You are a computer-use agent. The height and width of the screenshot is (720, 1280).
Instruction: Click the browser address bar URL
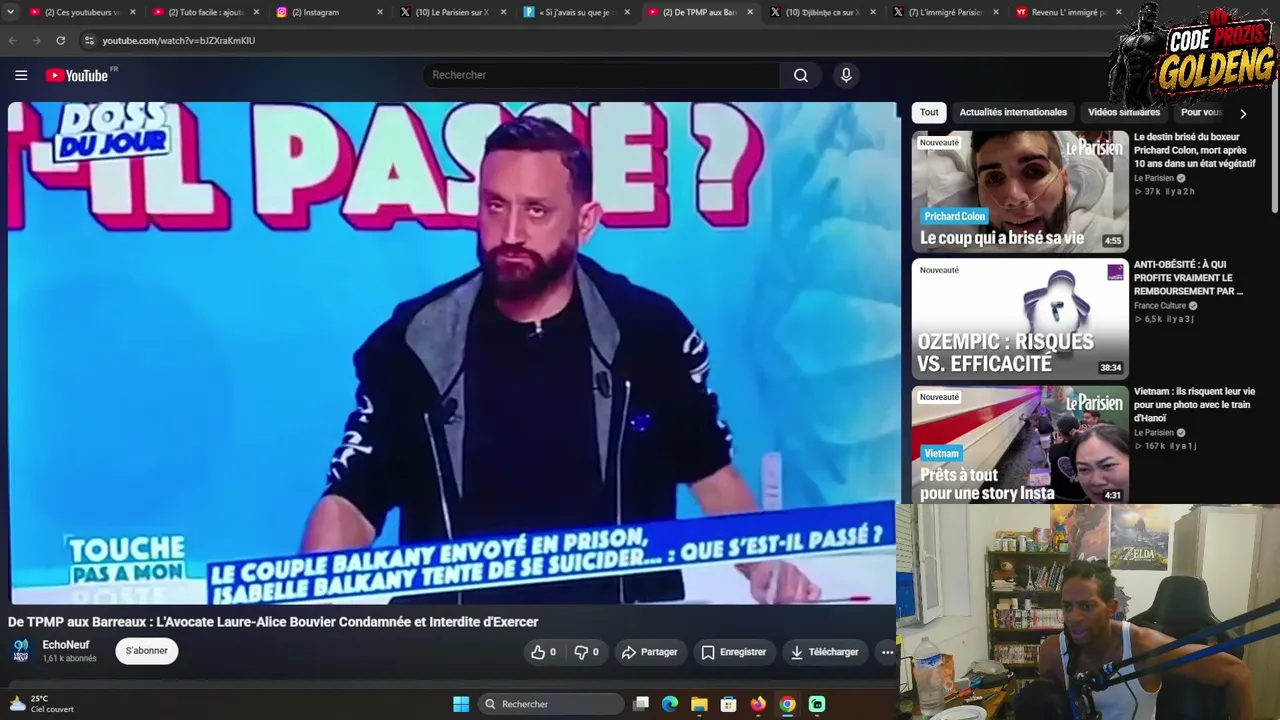(x=179, y=40)
